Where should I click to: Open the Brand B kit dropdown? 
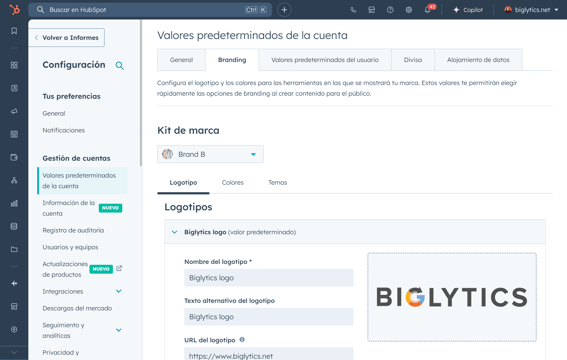[210, 154]
